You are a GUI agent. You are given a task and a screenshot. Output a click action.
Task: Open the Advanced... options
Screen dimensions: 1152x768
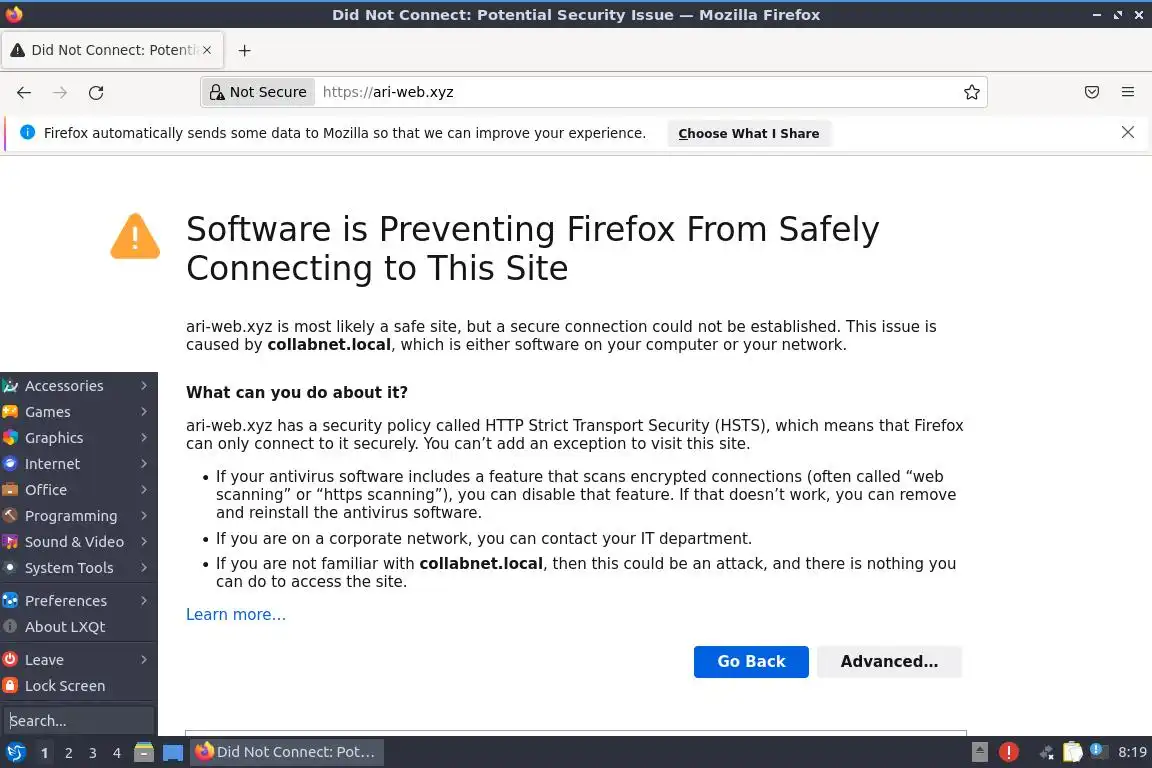889,661
